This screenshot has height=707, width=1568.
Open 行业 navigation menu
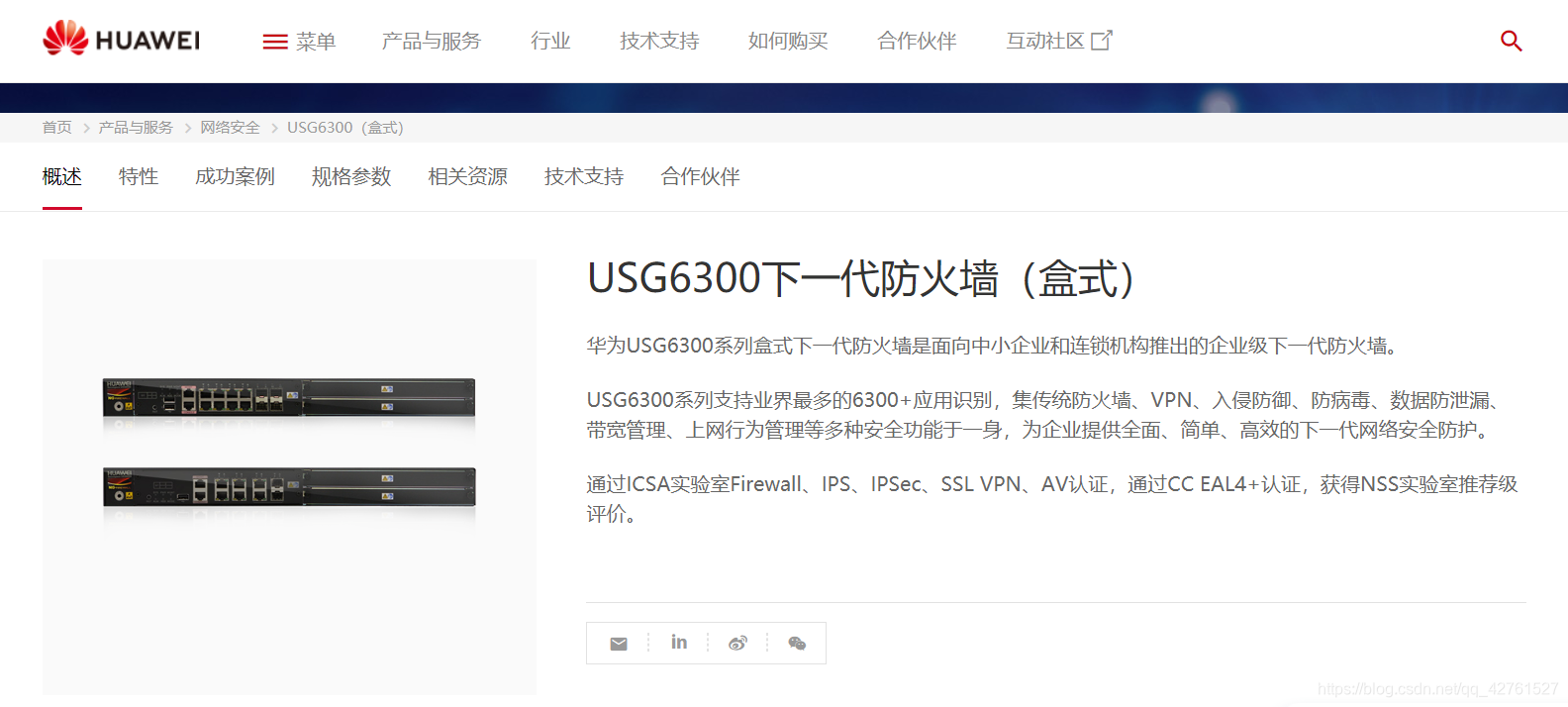point(550,41)
